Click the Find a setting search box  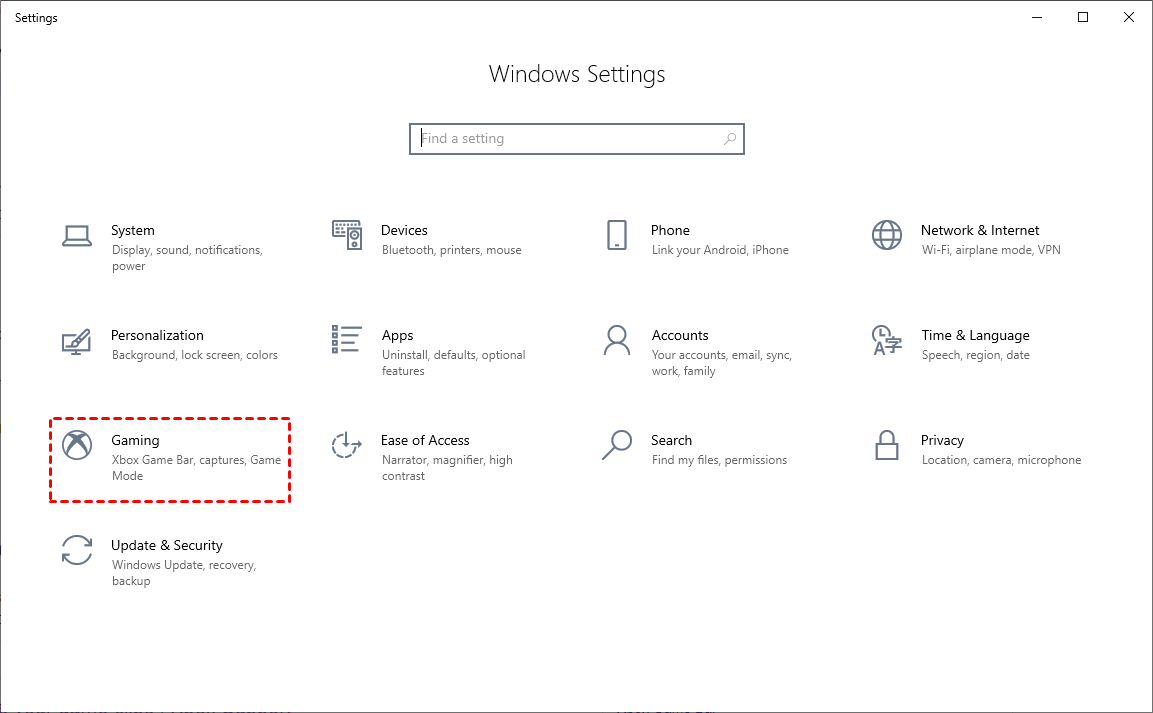pos(577,138)
